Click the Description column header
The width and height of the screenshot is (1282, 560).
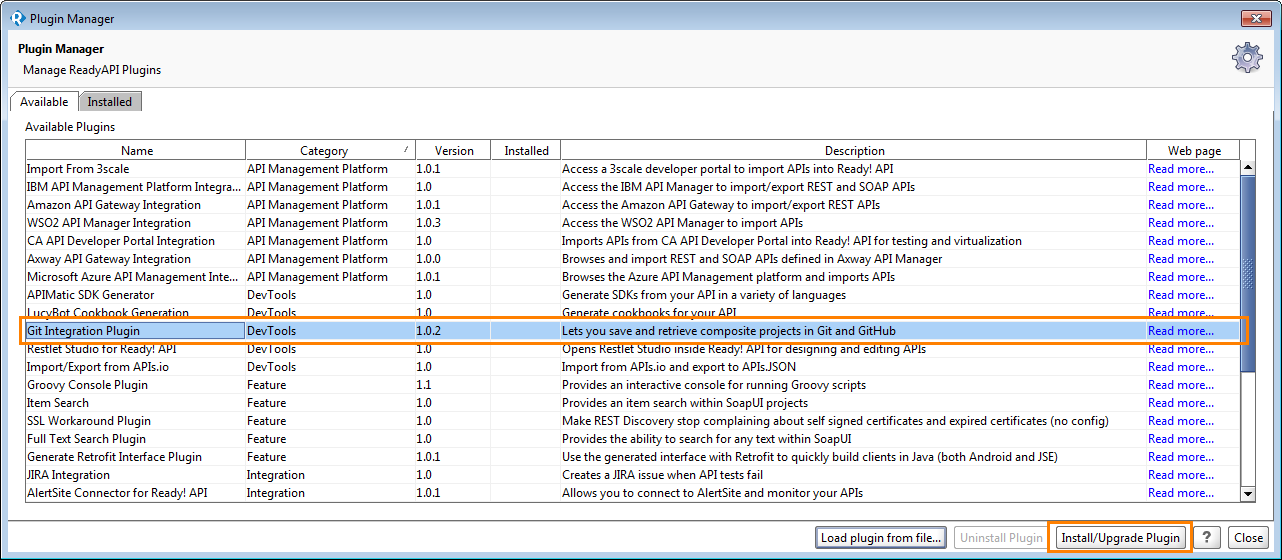[x=854, y=151]
